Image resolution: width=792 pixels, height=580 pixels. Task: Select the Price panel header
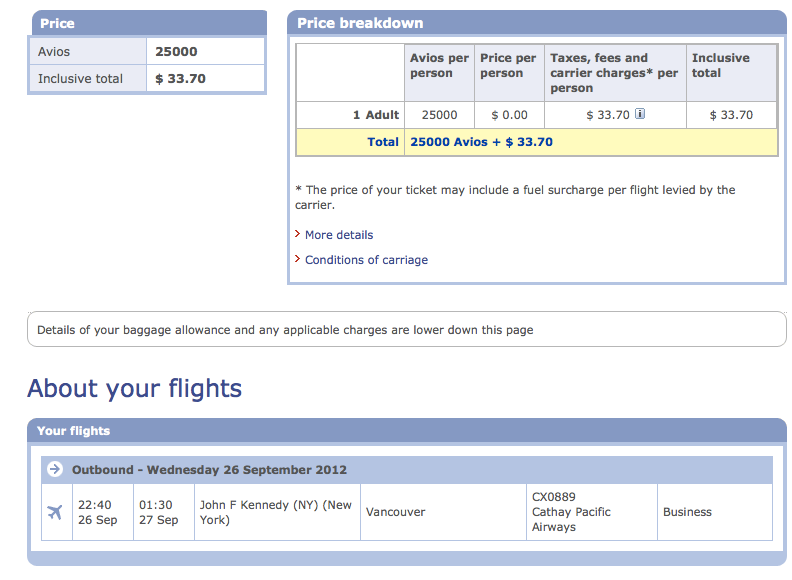click(x=147, y=23)
